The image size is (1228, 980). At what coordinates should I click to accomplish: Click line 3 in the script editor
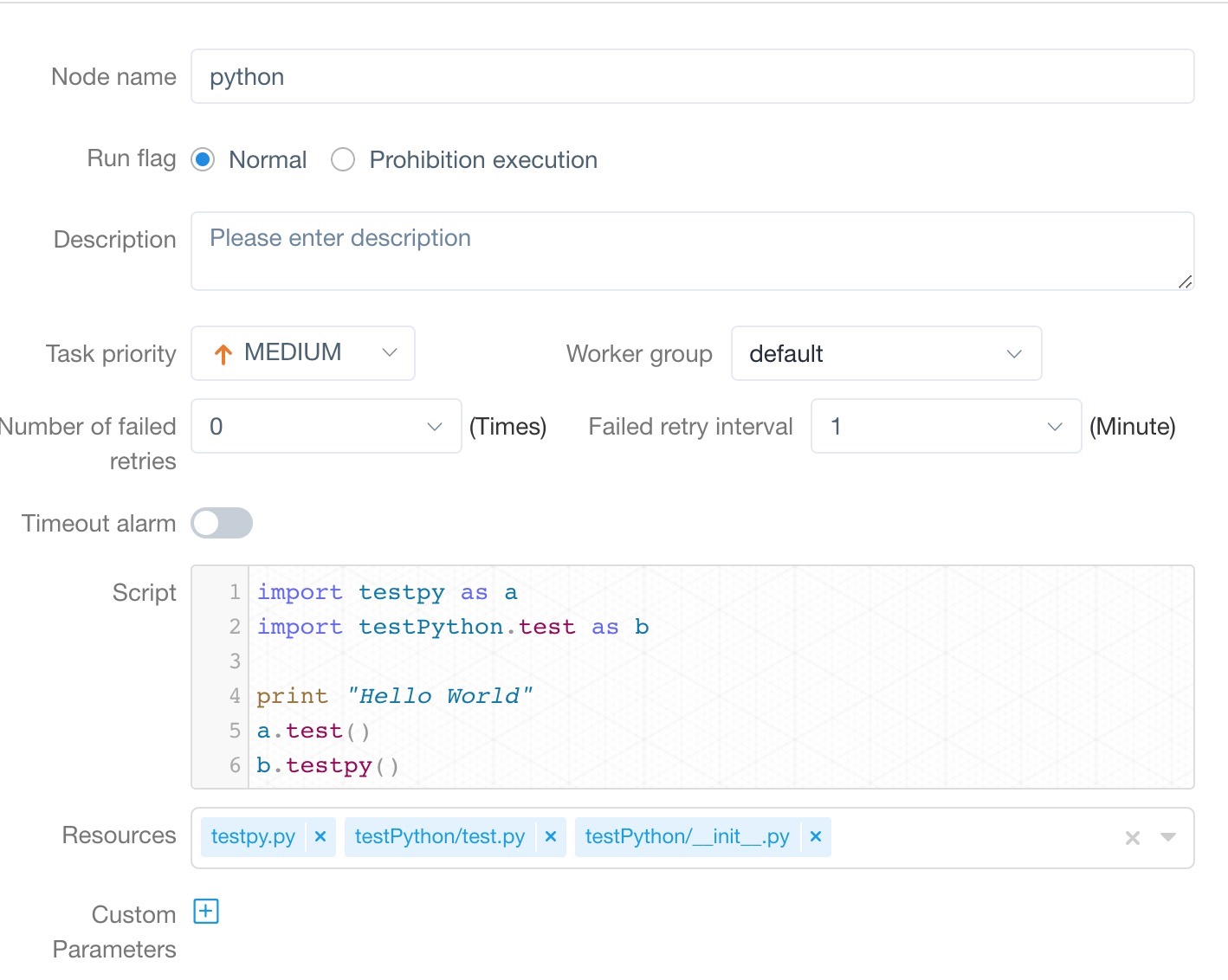click(693, 661)
